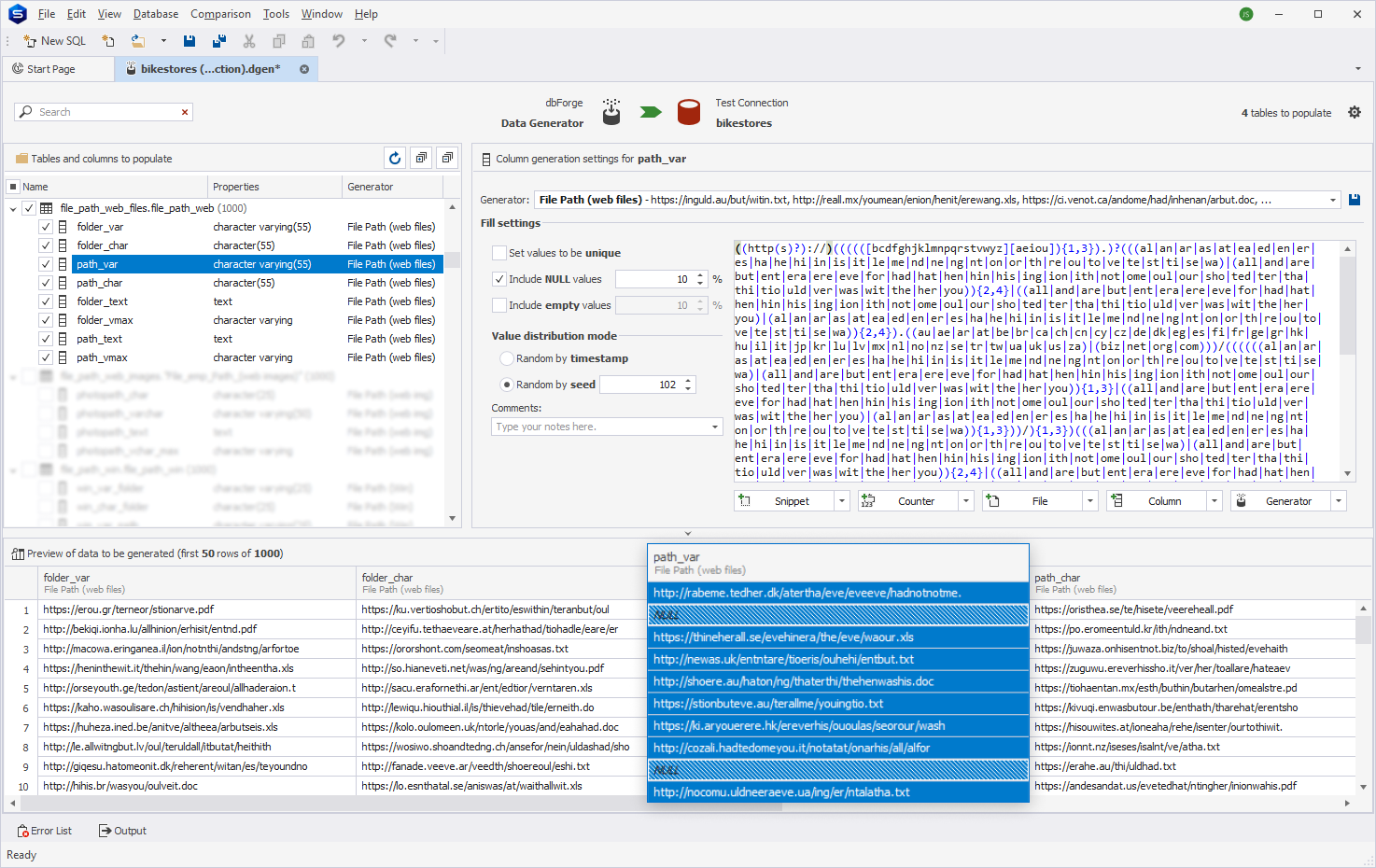This screenshot has height=868, width=1376.
Task: Save generator settings with the disk icon
Action: pyautogui.click(x=1355, y=200)
